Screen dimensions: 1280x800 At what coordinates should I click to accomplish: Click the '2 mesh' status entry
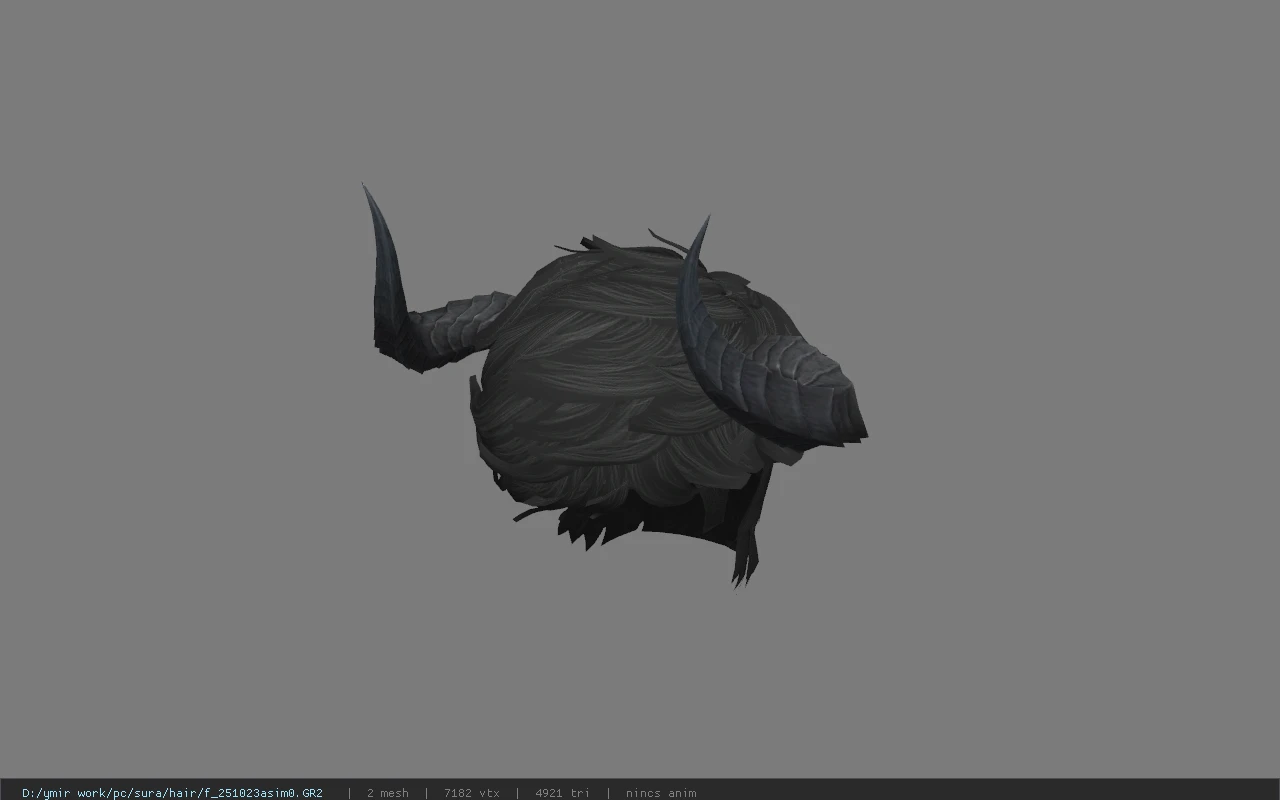pyautogui.click(x=388, y=793)
